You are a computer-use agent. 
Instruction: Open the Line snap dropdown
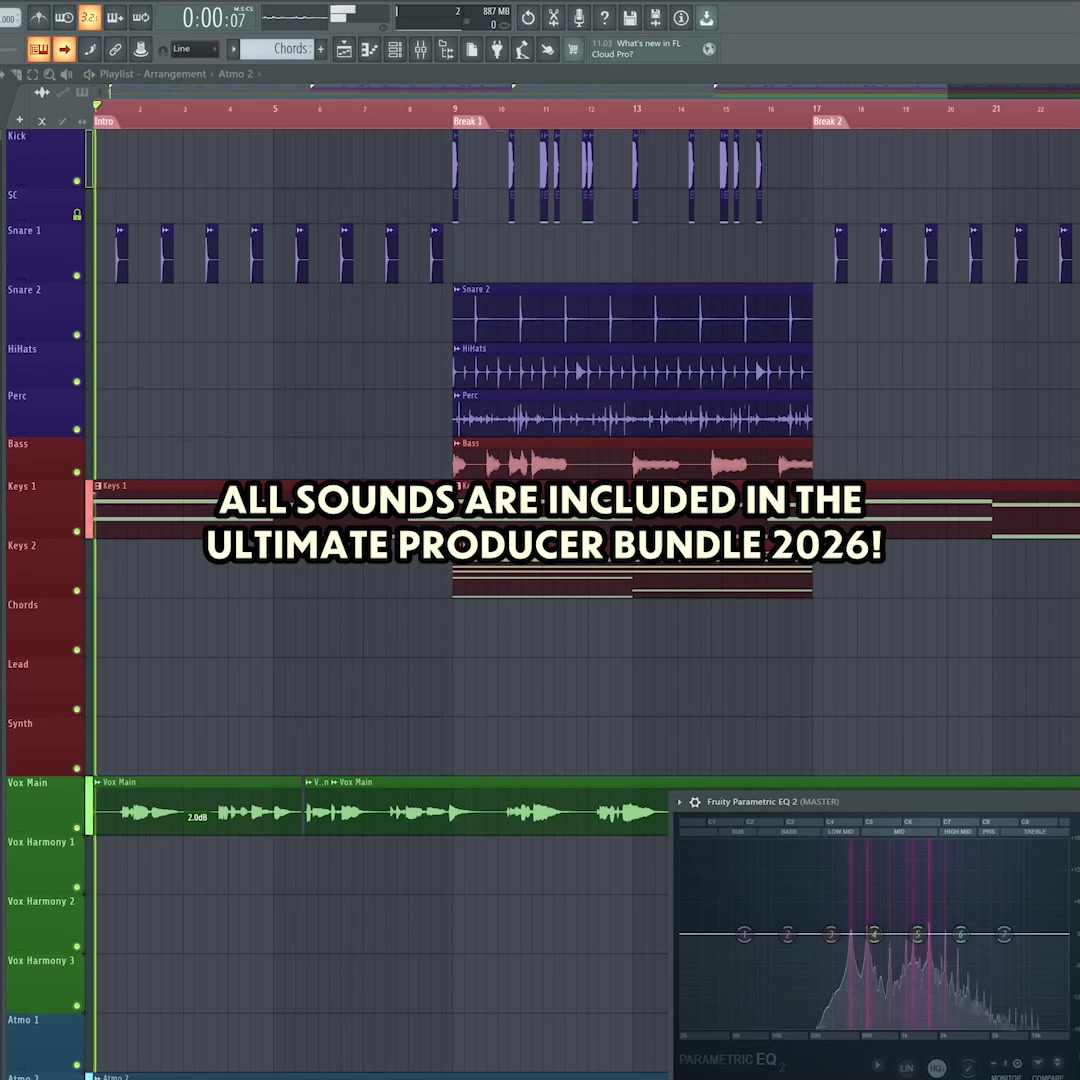pyautogui.click(x=195, y=49)
